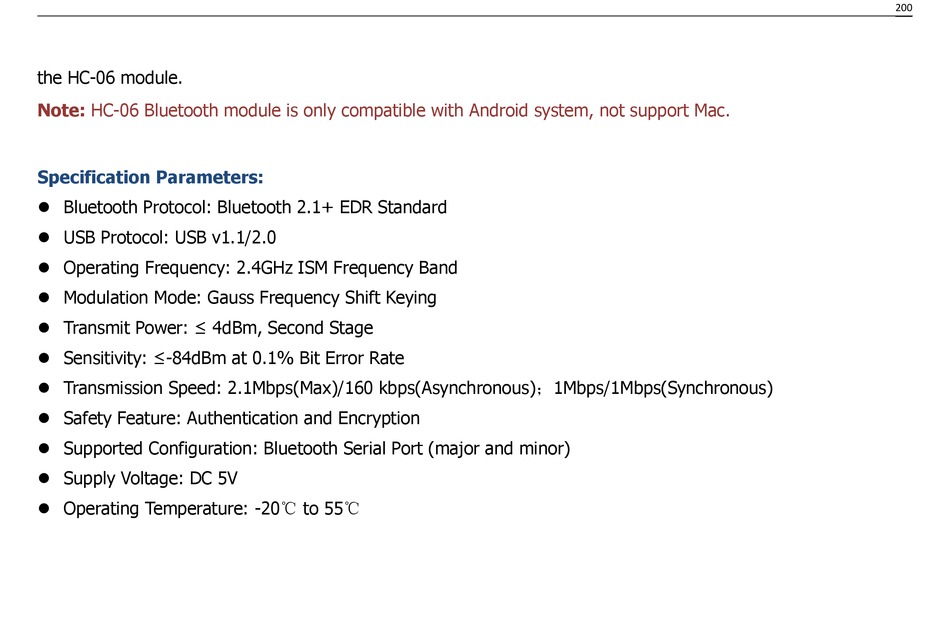Screen dimensions: 950x640
Task: Click the bullet before Transmission Speed
Action: 44,388
